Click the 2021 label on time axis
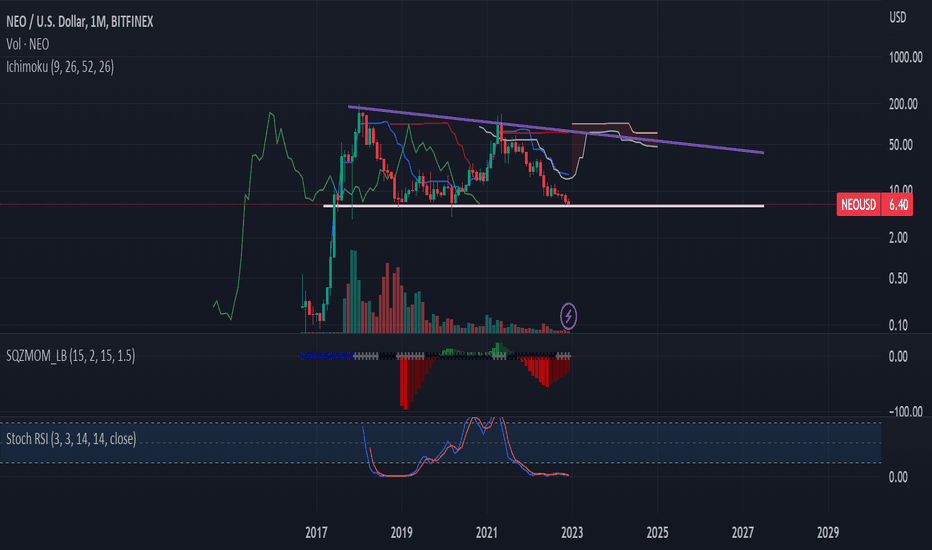932x550 pixels. point(487,532)
